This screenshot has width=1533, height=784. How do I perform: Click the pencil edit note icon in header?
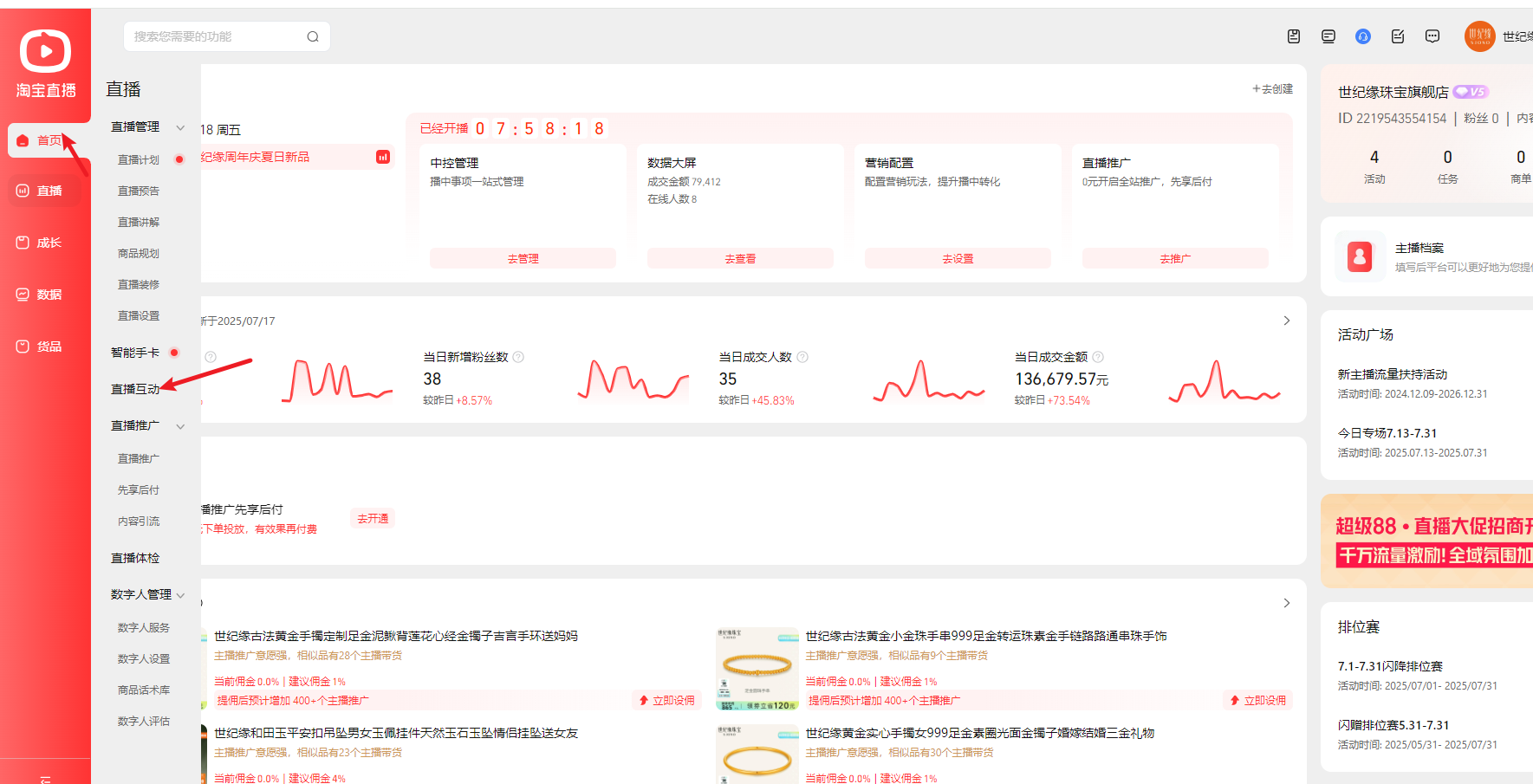pos(1398,36)
